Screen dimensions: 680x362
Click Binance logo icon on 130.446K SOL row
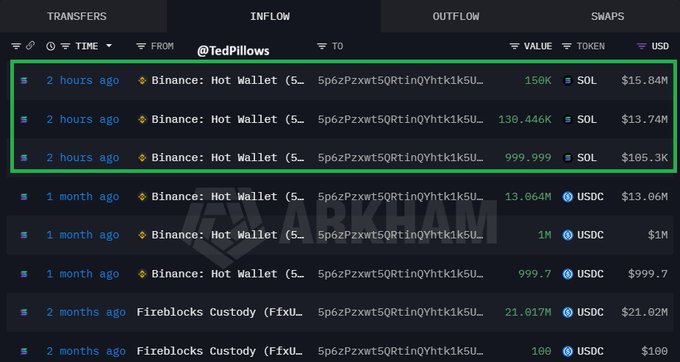point(142,119)
